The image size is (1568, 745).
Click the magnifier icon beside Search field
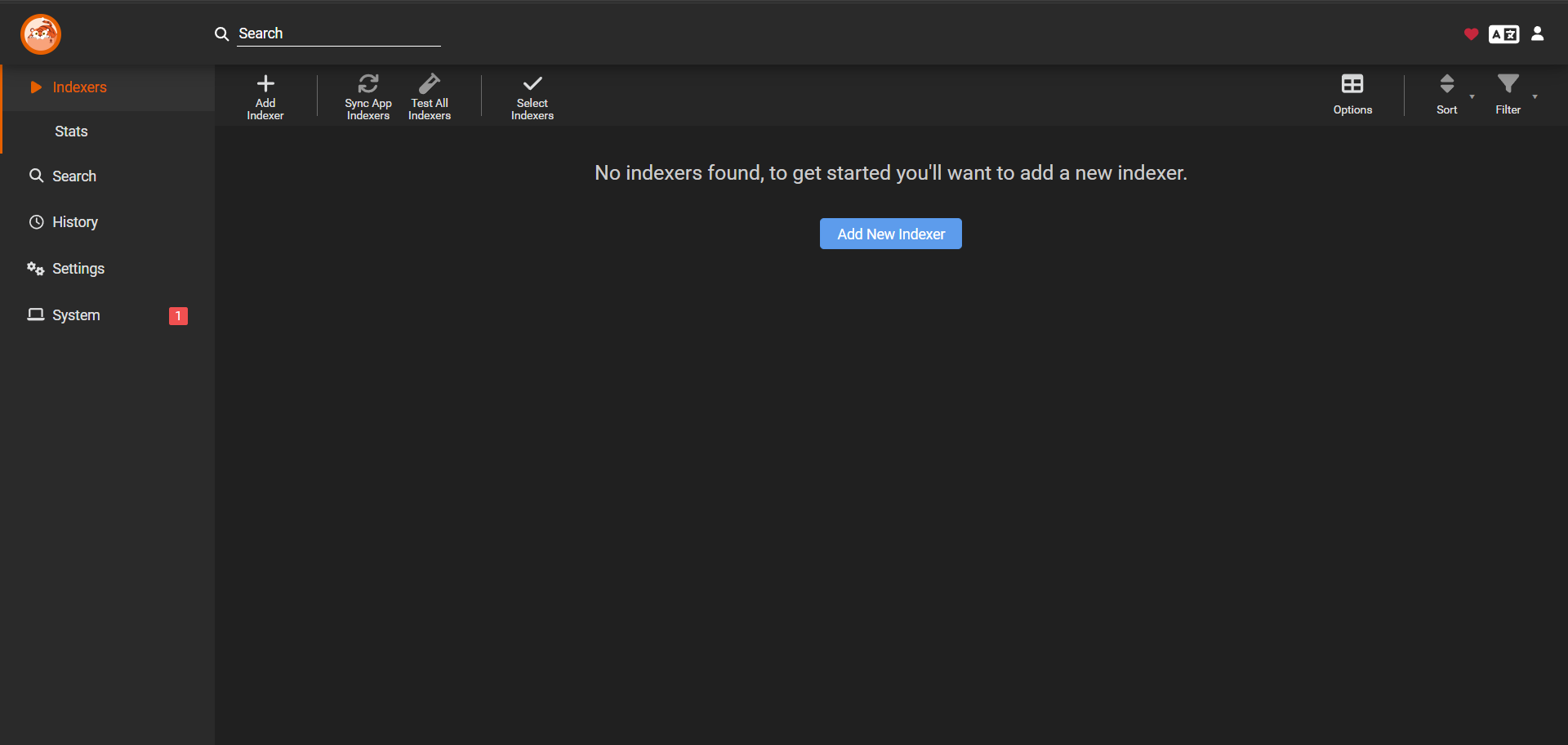tap(221, 34)
